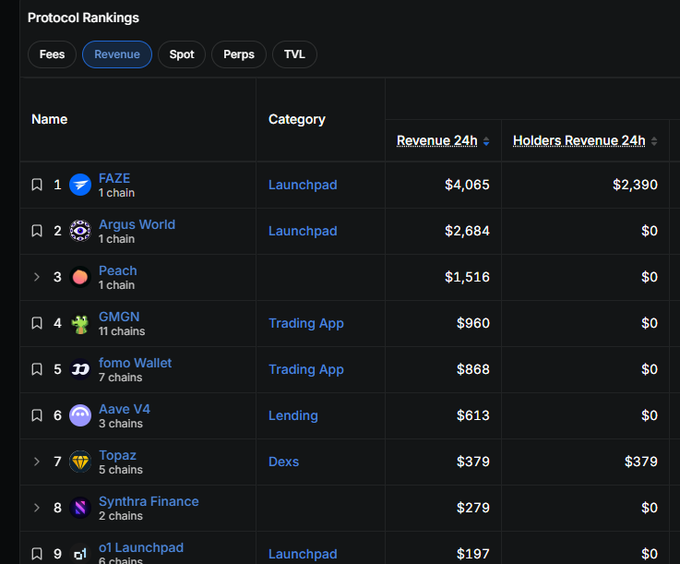Open the FAZE protocol link
Viewport: 680px width, 564px height.
tap(114, 178)
